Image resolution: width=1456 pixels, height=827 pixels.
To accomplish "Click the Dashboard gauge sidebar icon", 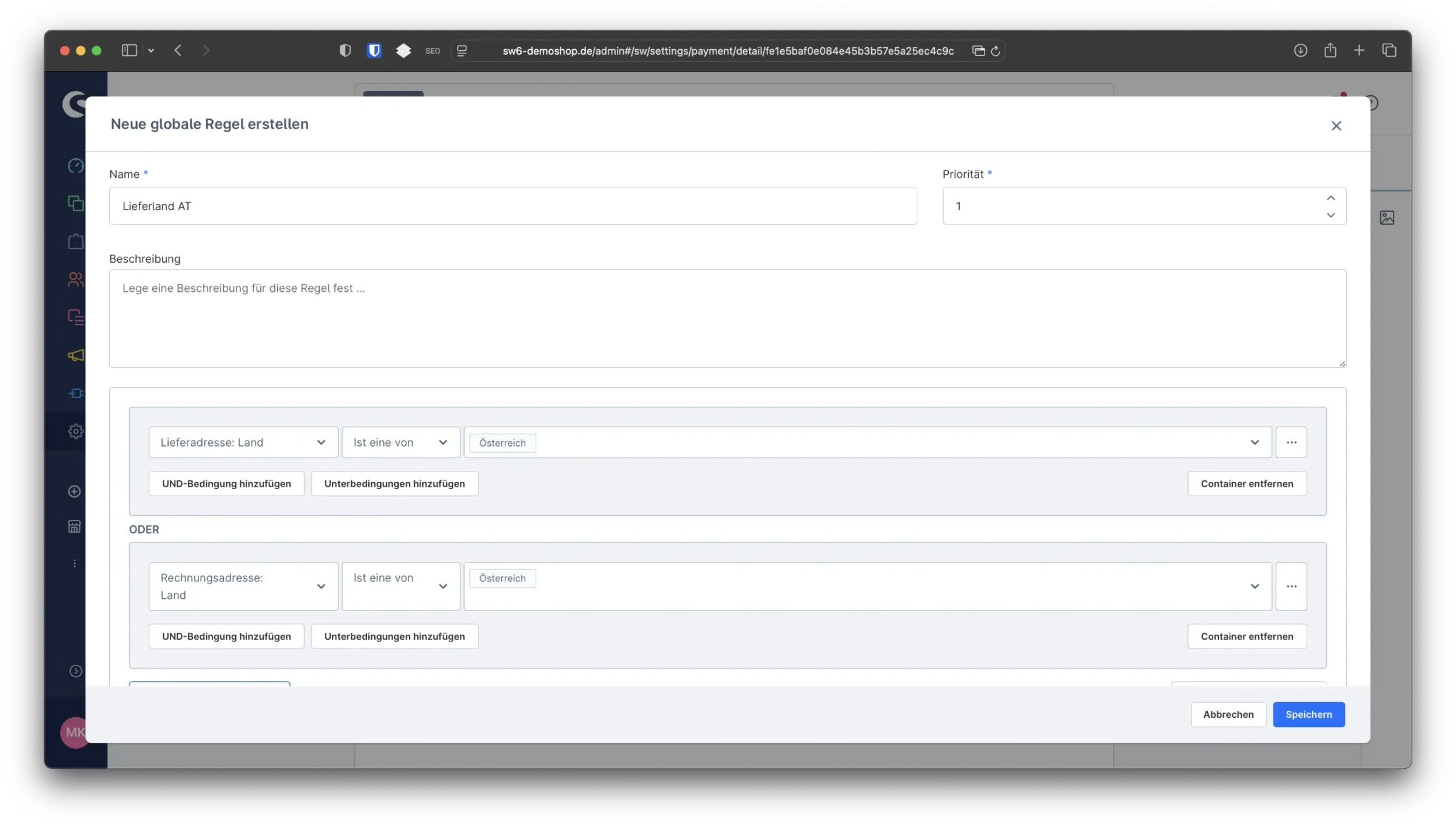I will coord(75,166).
